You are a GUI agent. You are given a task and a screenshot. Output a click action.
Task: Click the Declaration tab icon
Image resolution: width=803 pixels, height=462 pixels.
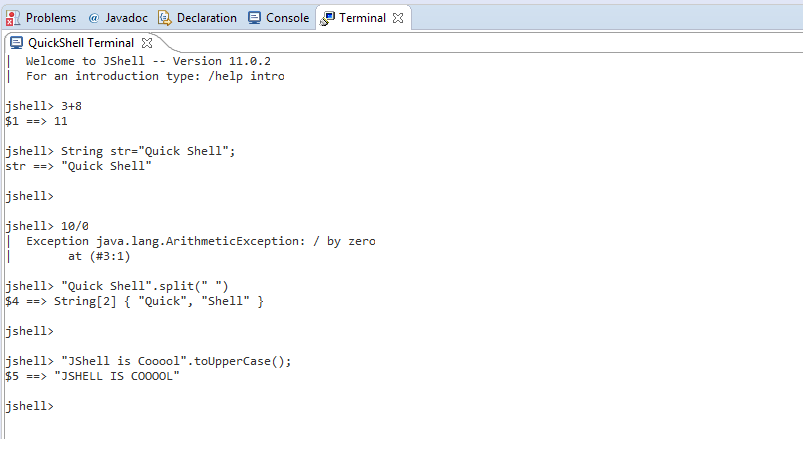164,18
